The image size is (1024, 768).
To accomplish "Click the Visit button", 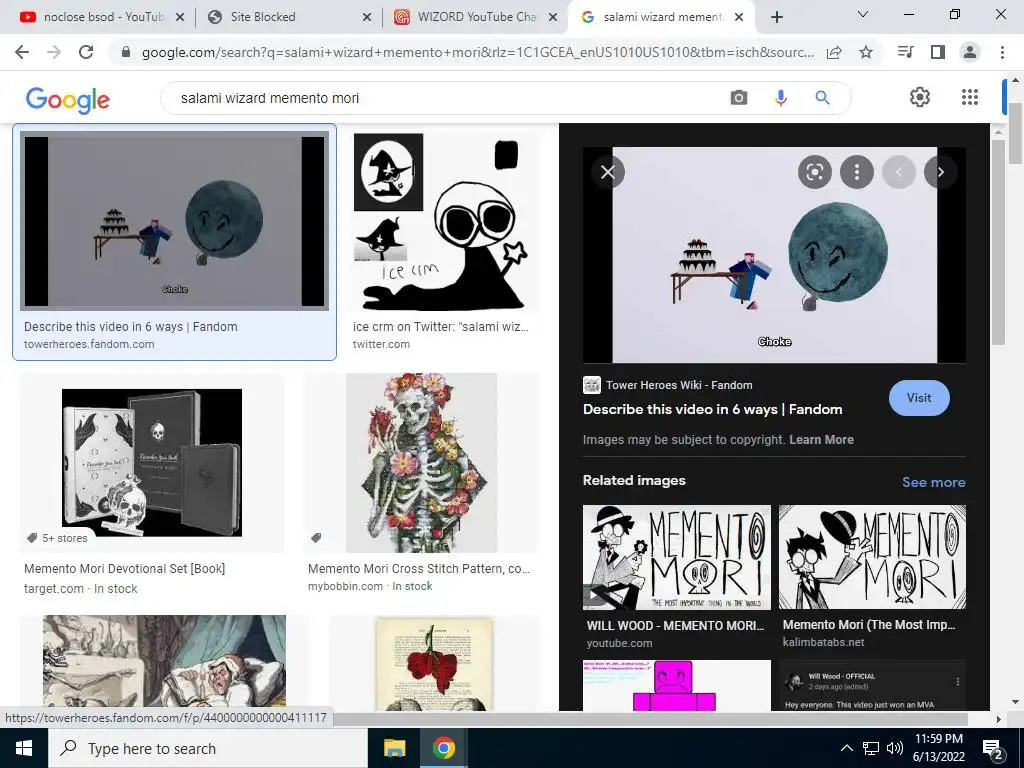I will click(919, 398).
